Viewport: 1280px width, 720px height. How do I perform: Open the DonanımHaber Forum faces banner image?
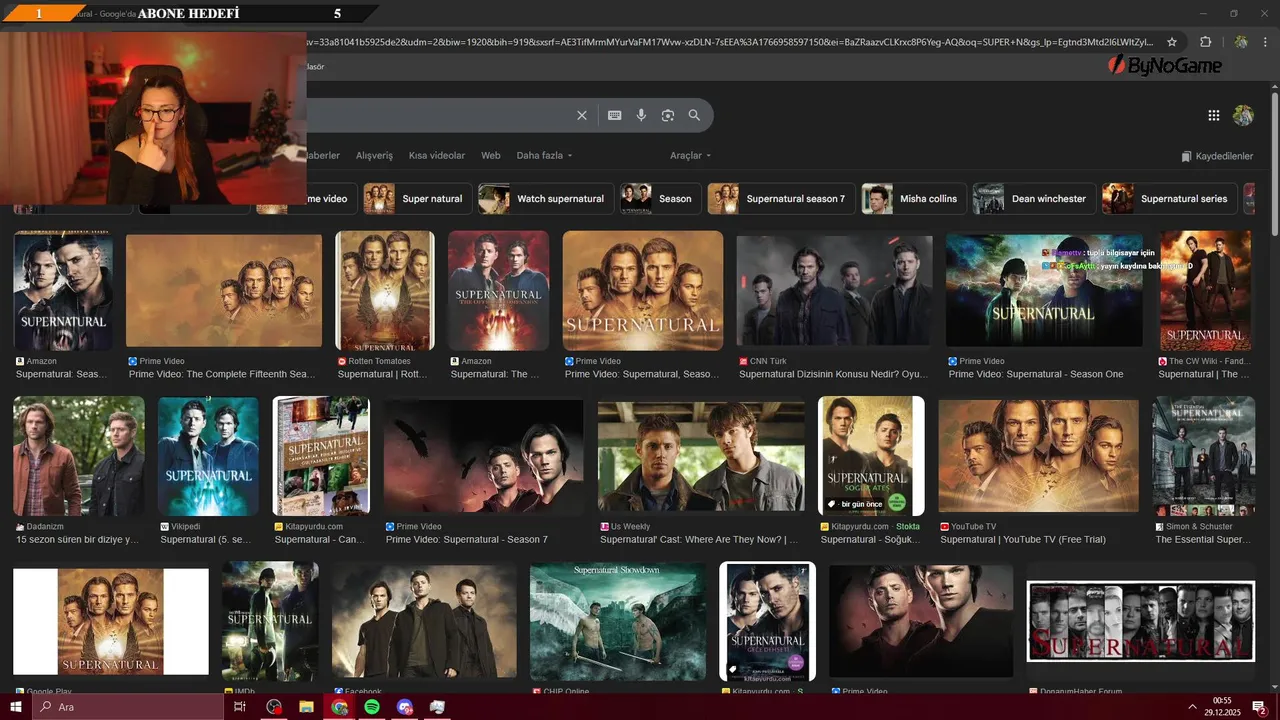click(1141, 621)
